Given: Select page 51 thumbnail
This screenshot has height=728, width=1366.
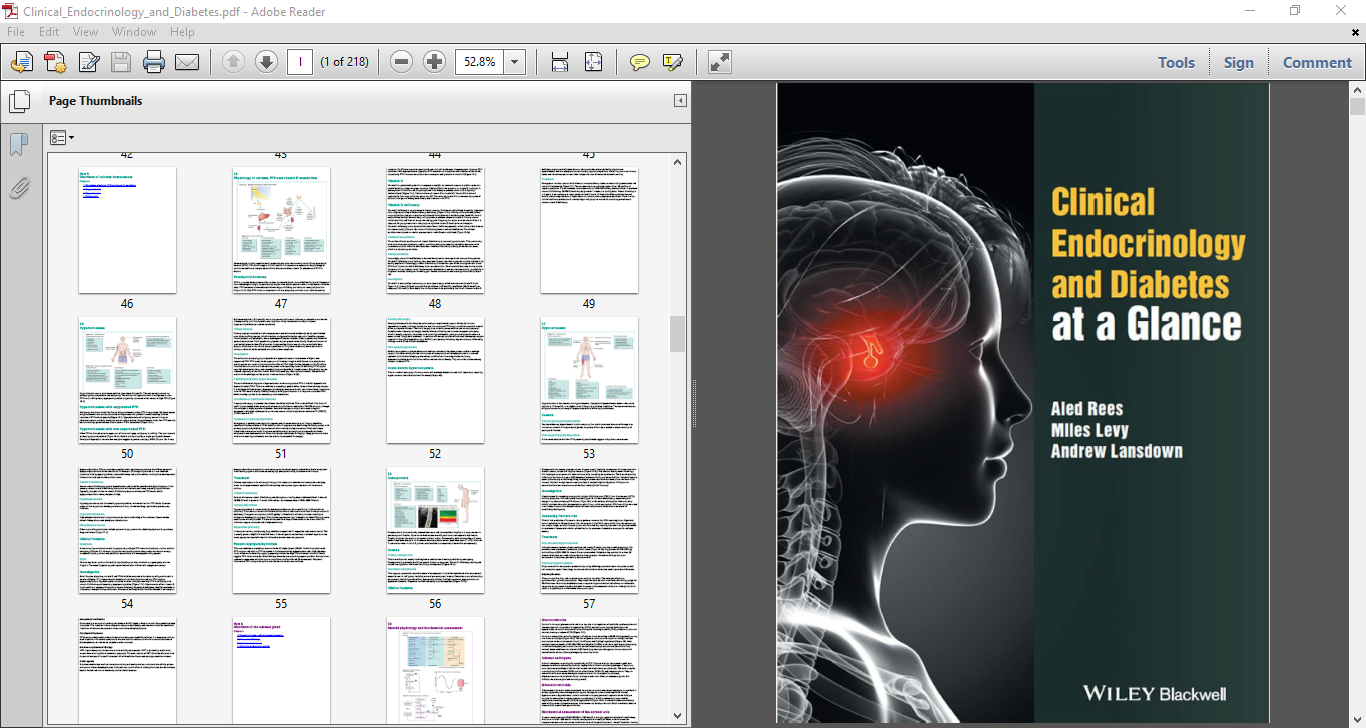Looking at the screenshot, I should (281, 380).
